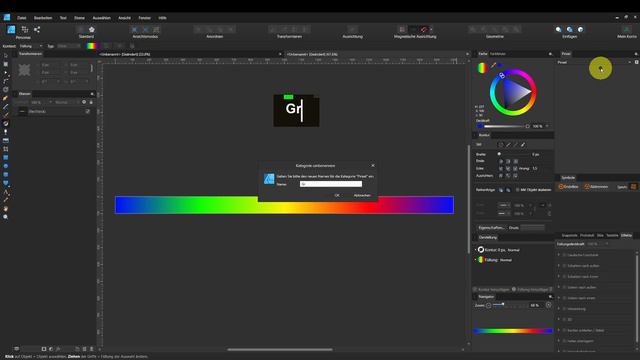The image size is (640, 360).
Task: Click the color picker eyedropper in Farbe panel
Action: click(x=493, y=65)
